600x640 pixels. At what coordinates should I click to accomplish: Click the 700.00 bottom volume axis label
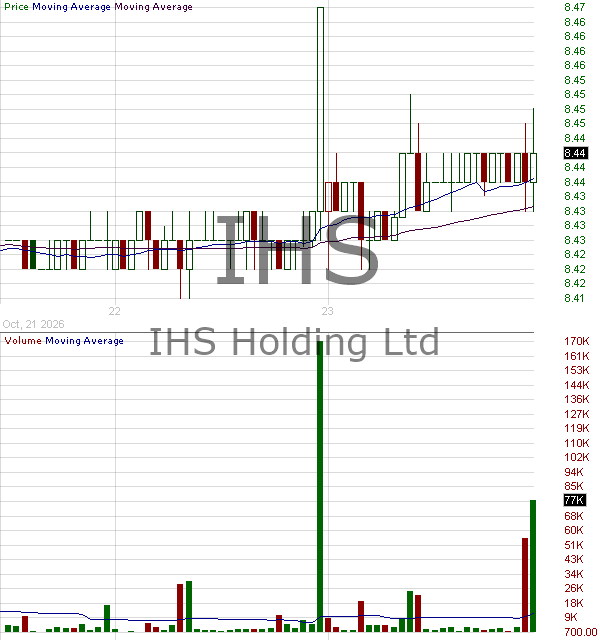pyautogui.click(x=581, y=632)
